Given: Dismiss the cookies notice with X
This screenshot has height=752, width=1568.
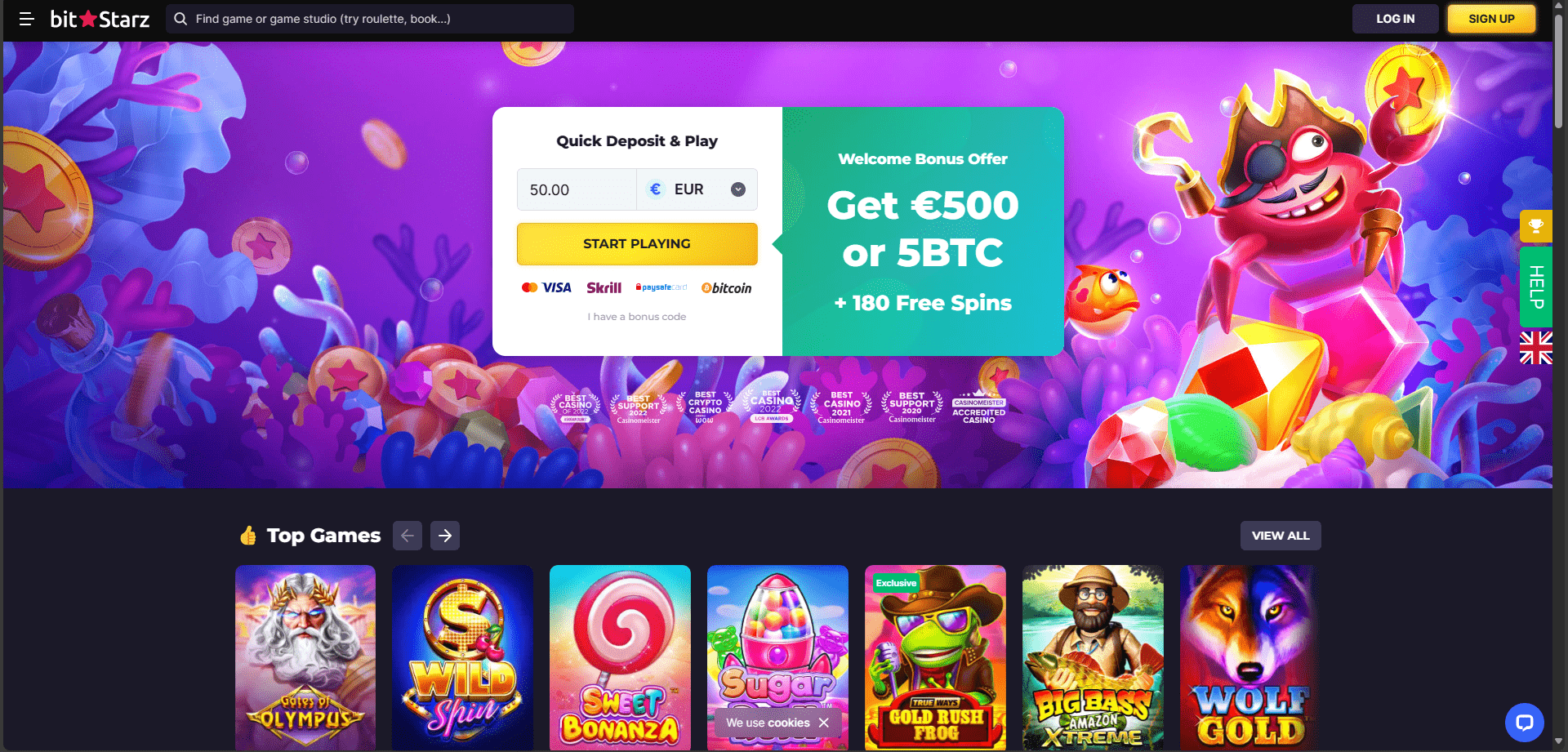Looking at the screenshot, I should point(824,723).
